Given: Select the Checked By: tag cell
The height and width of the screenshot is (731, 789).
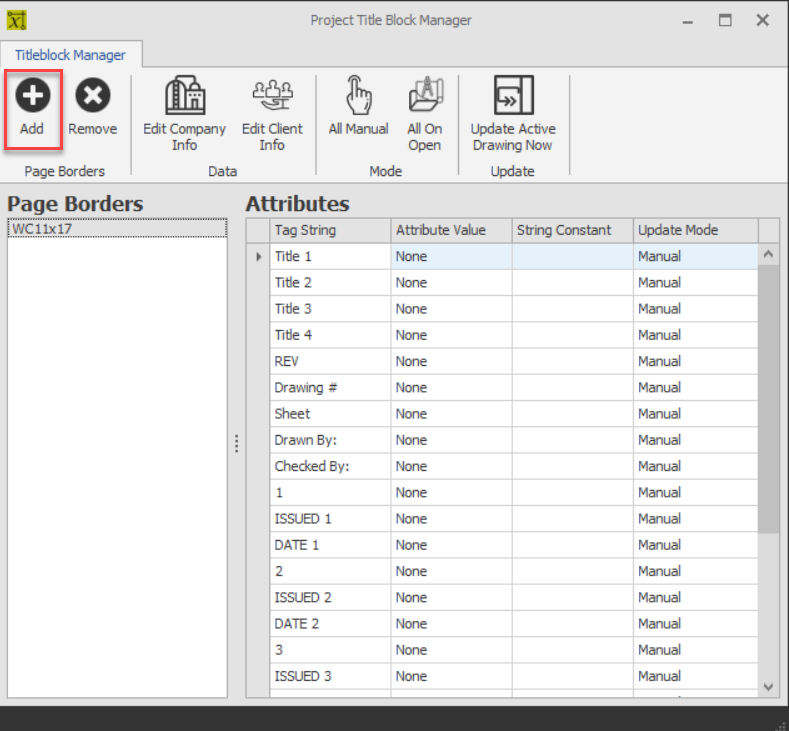Looking at the screenshot, I should coord(330,466).
